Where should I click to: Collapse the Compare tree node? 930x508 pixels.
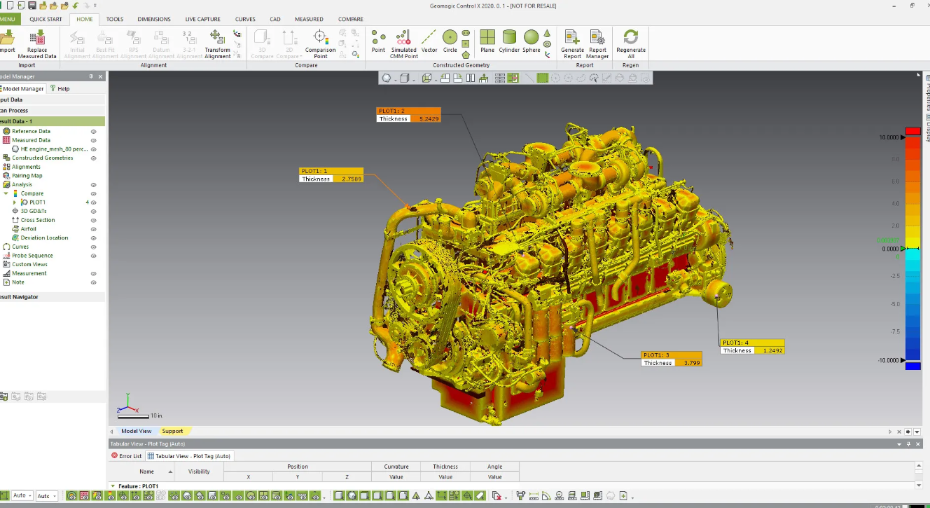pyautogui.click(x=5, y=194)
